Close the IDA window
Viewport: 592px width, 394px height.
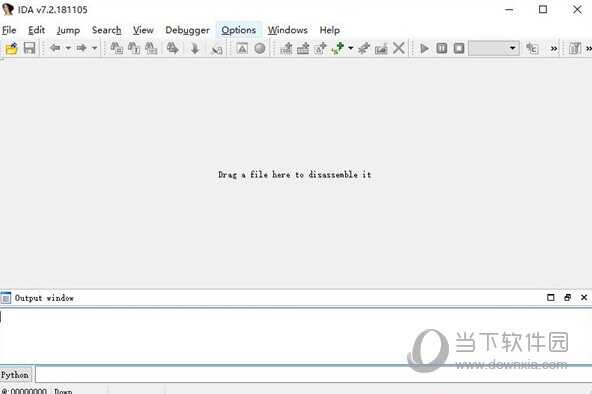[577, 9]
